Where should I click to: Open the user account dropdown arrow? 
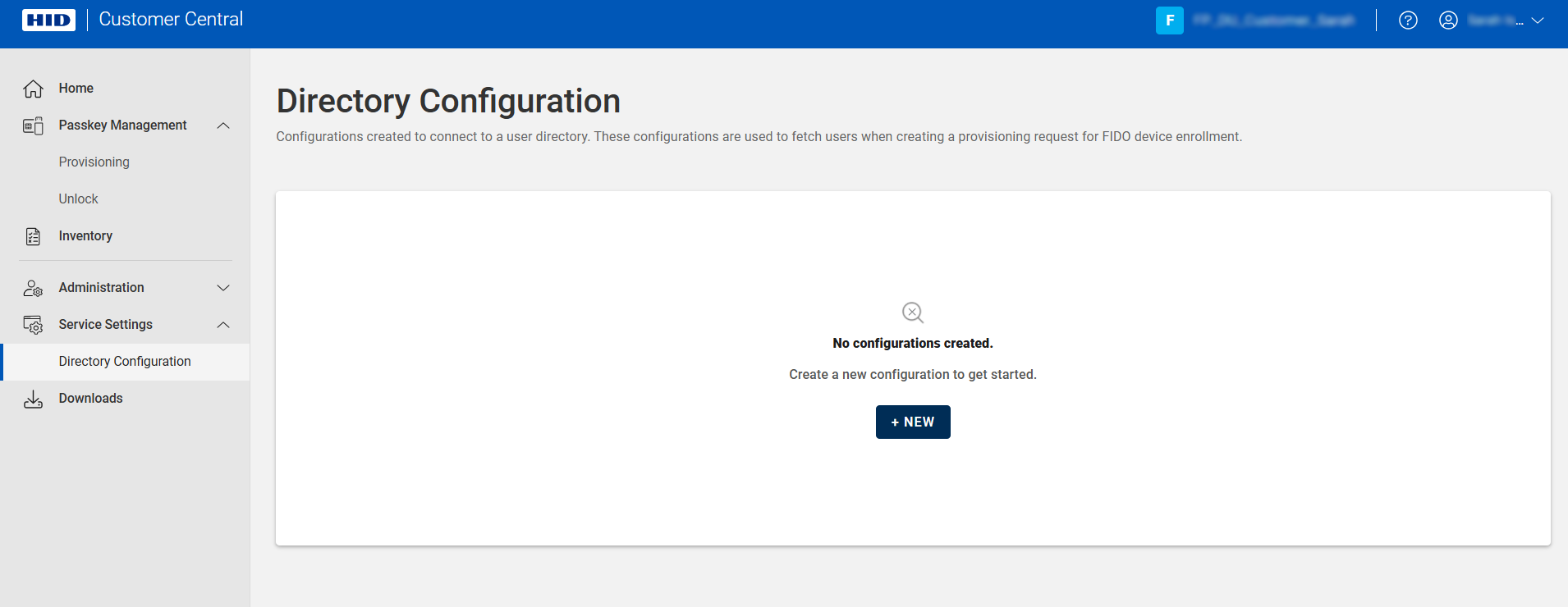(1538, 21)
